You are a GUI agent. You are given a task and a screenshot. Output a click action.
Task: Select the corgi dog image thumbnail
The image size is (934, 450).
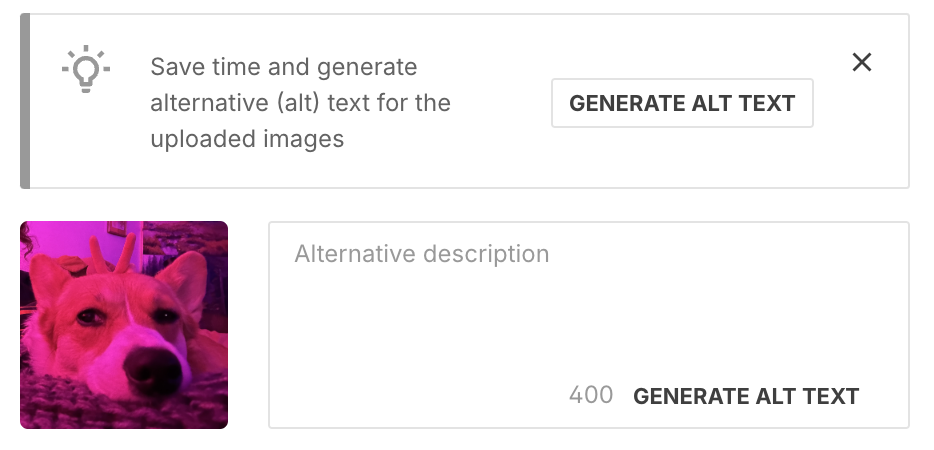(124, 325)
